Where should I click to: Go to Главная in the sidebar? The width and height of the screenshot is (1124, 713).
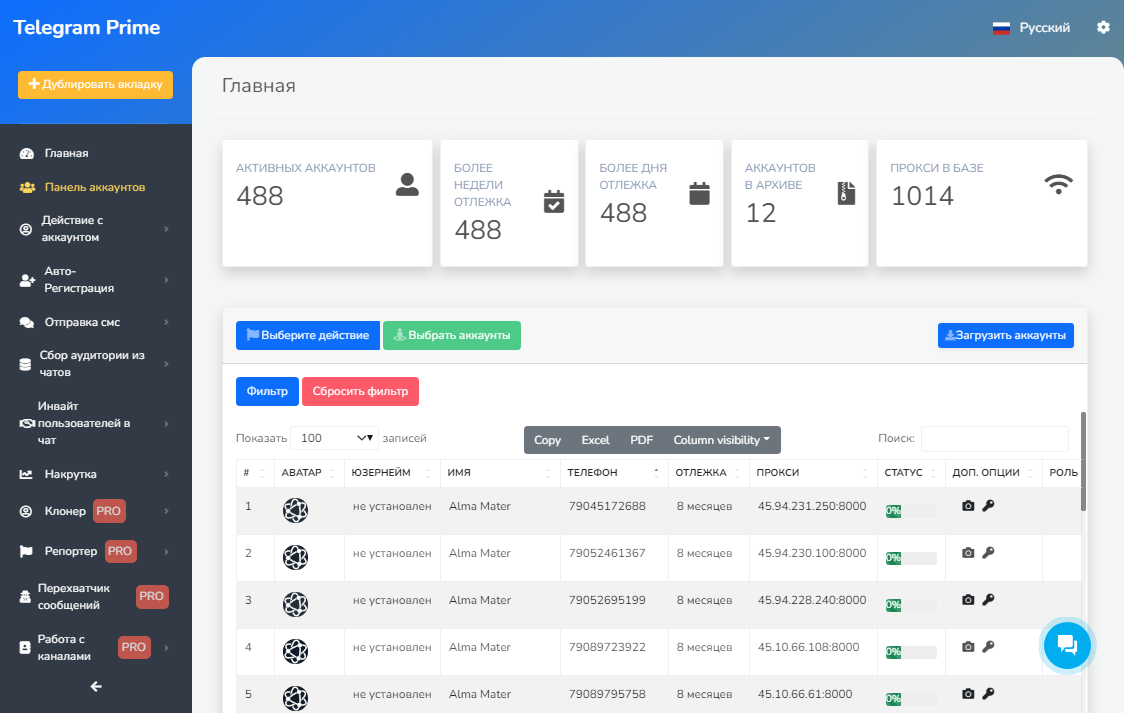click(x=66, y=153)
